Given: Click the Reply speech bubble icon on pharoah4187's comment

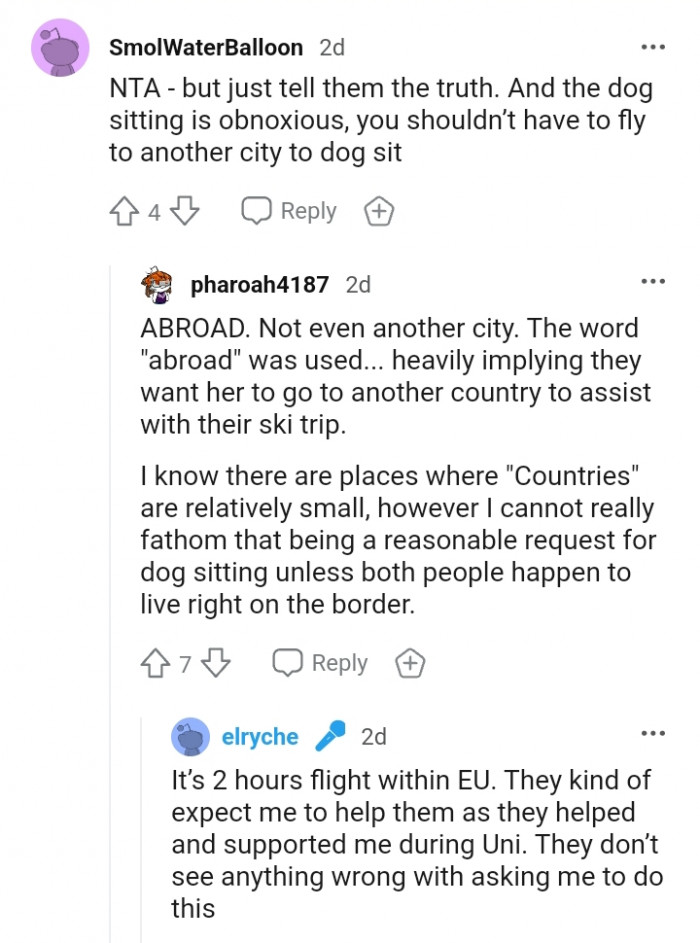Looking at the screenshot, I should coord(289,662).
